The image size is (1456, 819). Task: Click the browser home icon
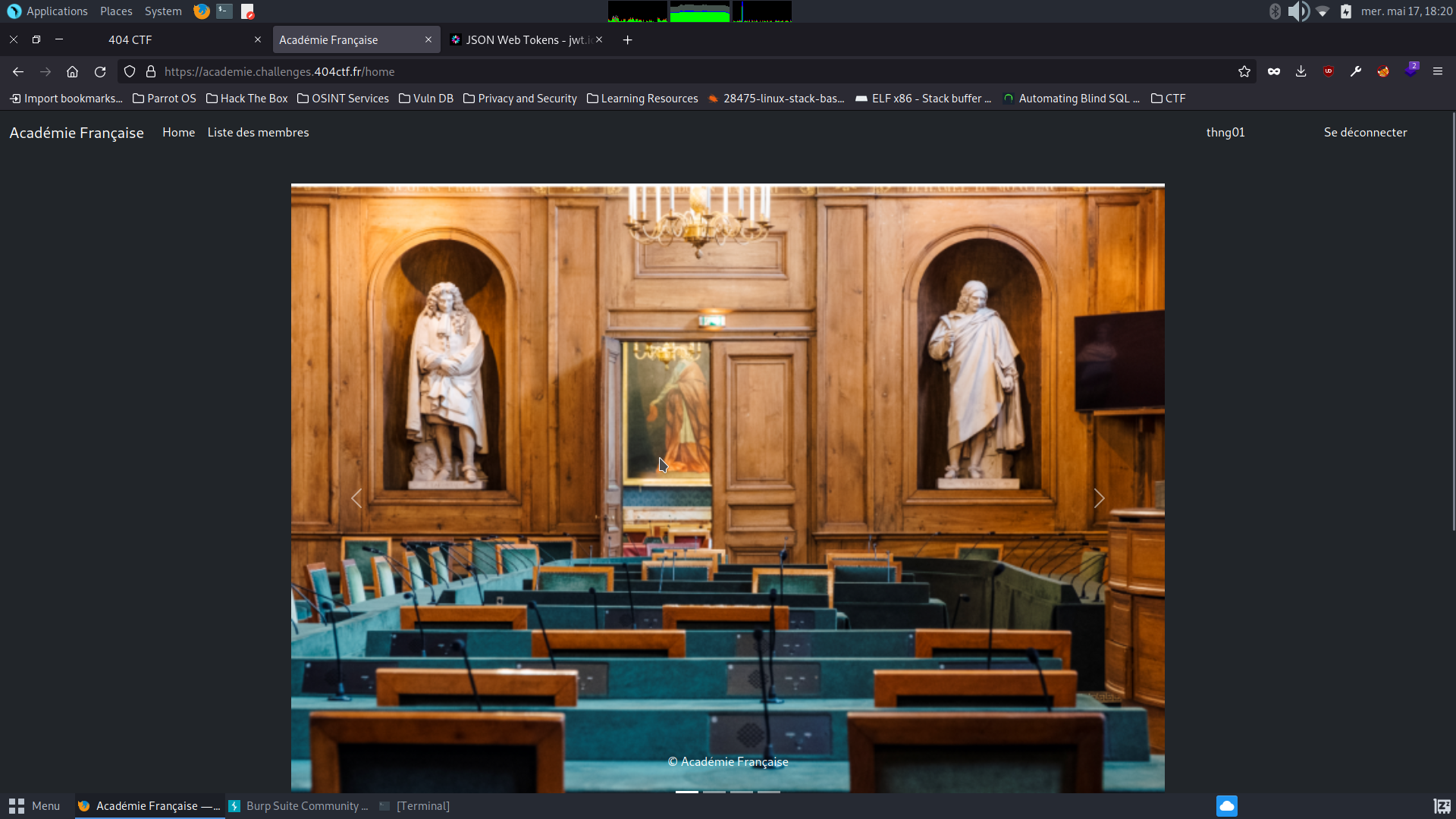pyautogui.click(x=72, y=71)
